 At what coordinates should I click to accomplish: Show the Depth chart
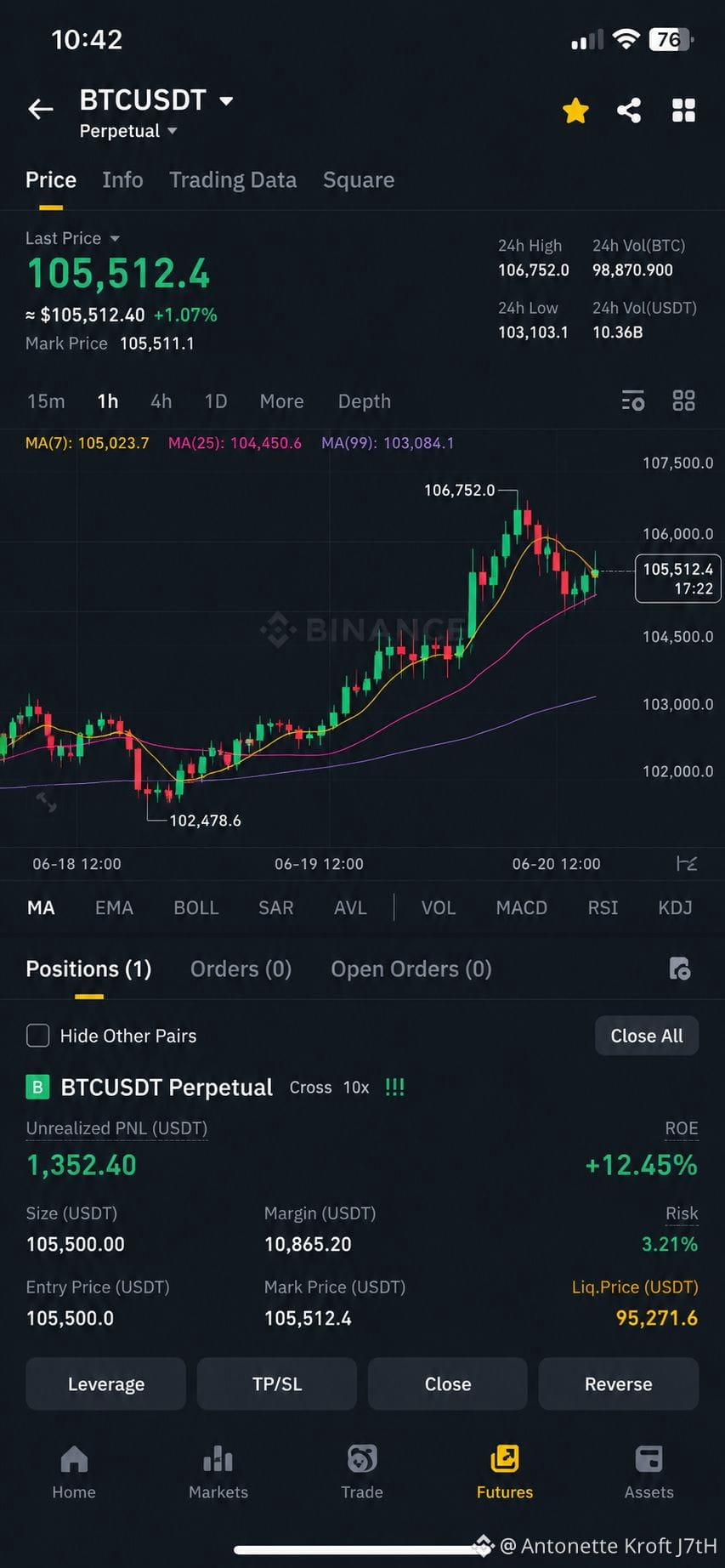tap(365, 401)
